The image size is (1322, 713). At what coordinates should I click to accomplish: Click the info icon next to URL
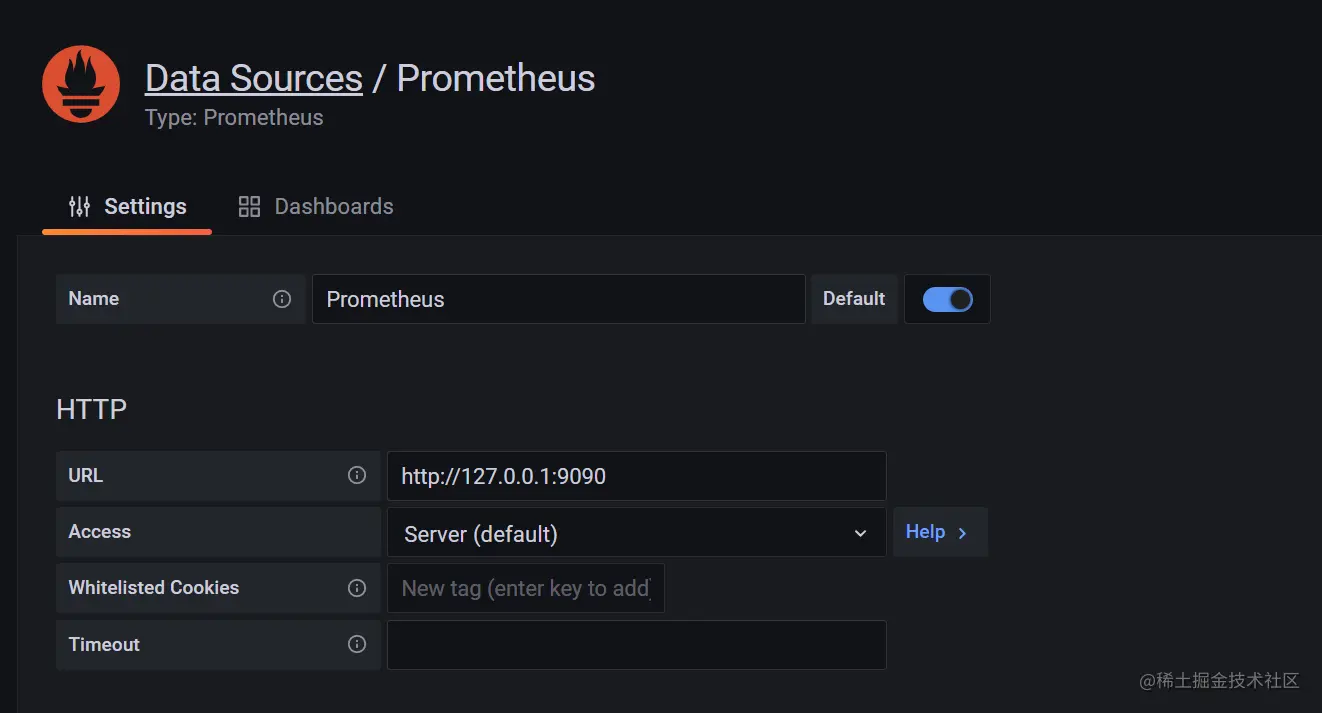[x=357, y=475]
